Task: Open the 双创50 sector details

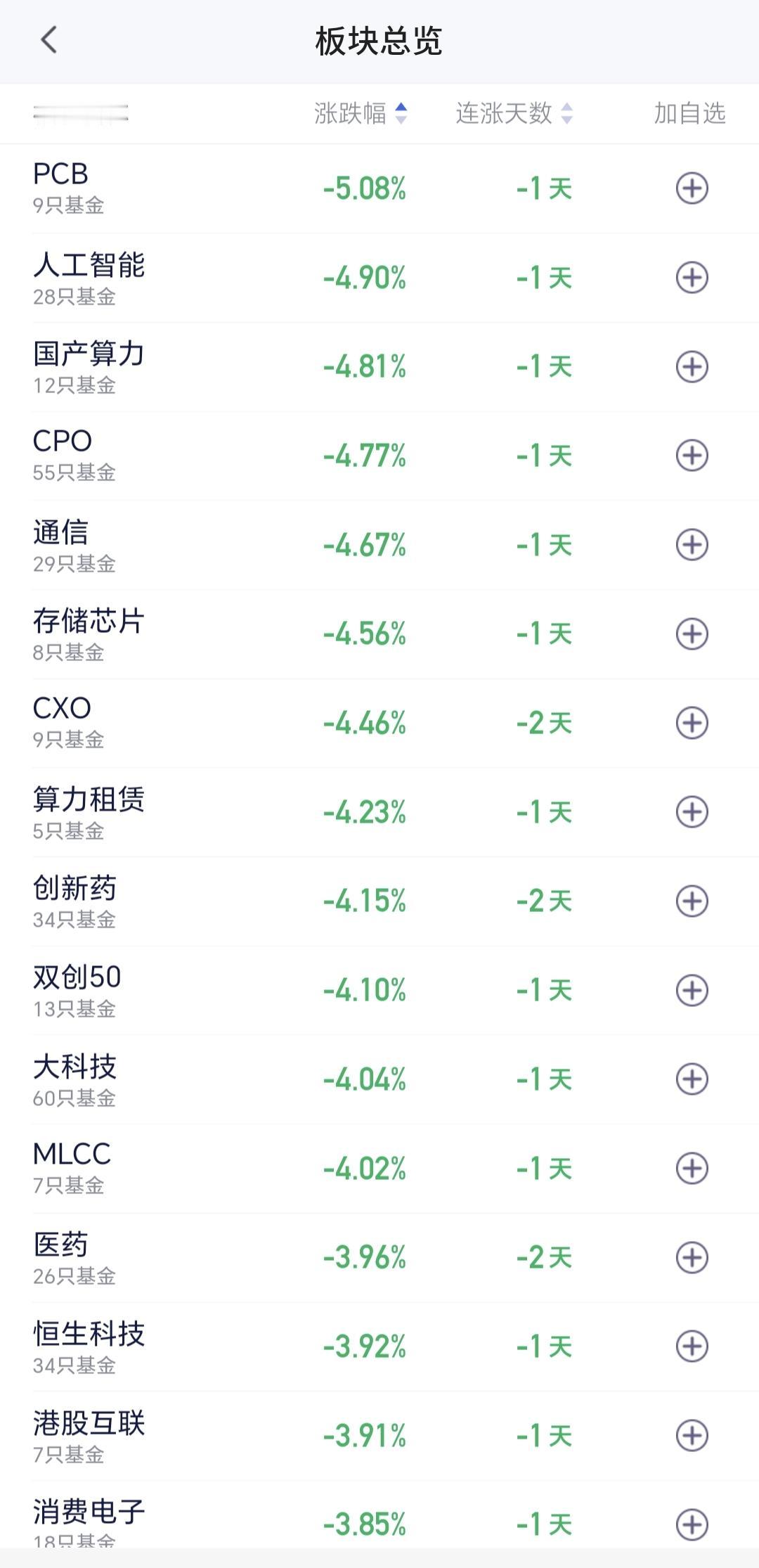Action: [x=379, y=990]
